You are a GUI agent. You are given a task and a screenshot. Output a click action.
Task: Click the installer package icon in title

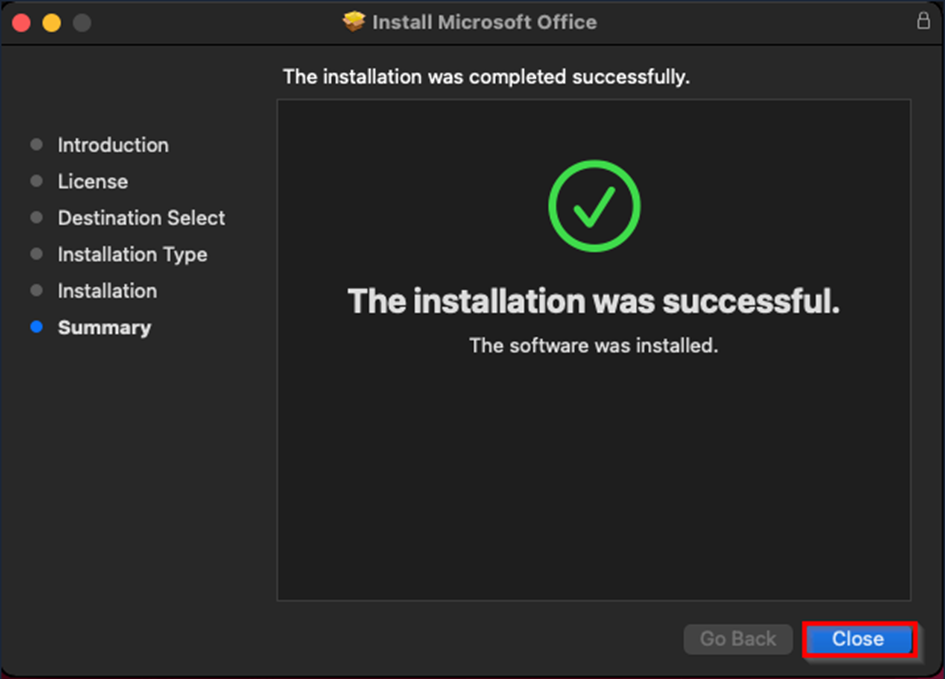354,22
